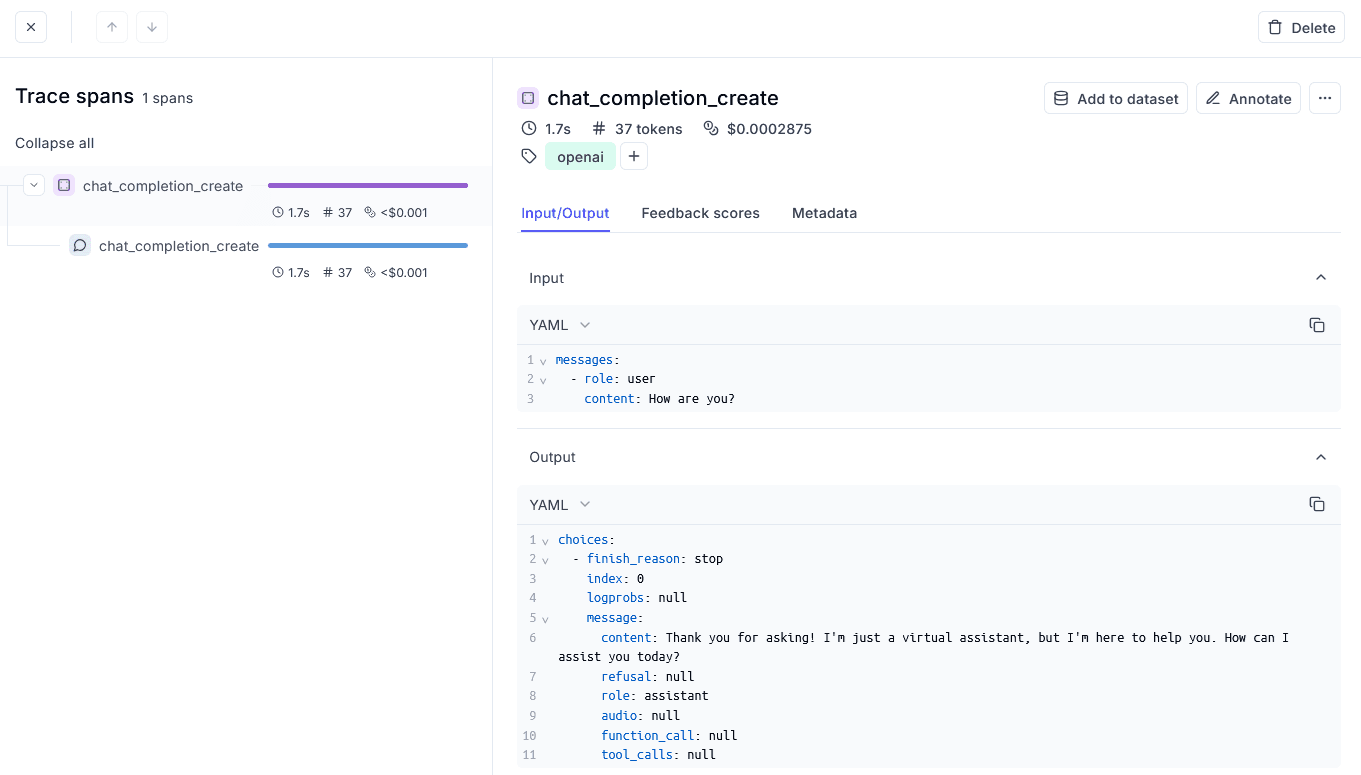Add a new tag using the plus icon

point(634,156)
